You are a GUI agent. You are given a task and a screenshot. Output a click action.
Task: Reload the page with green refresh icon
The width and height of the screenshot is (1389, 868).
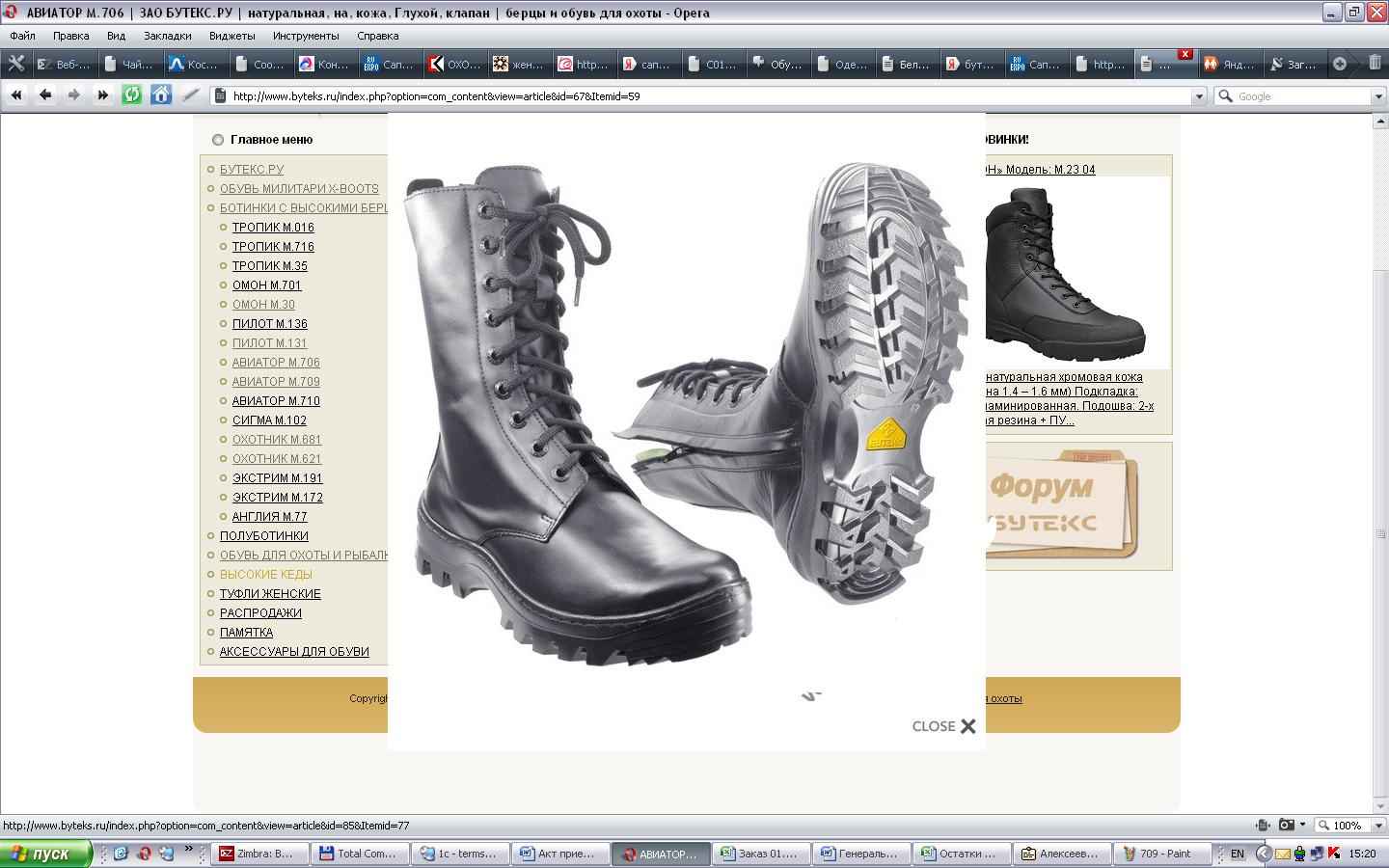tap(132, 95)
